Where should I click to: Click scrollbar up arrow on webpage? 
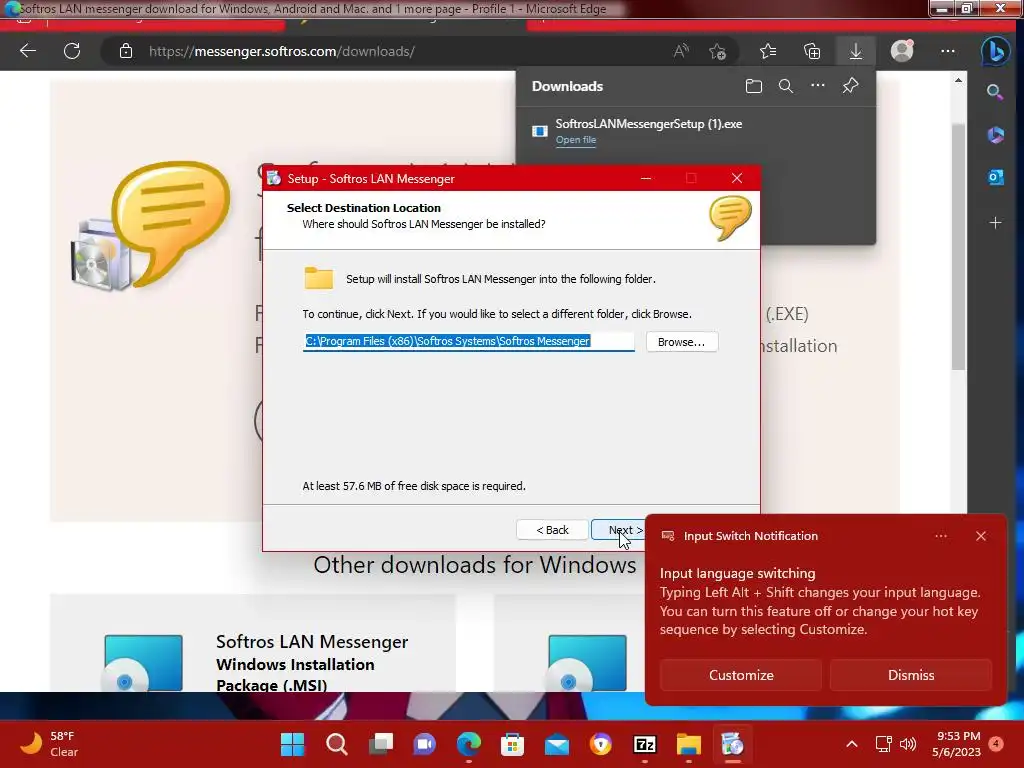pos(958,80)
